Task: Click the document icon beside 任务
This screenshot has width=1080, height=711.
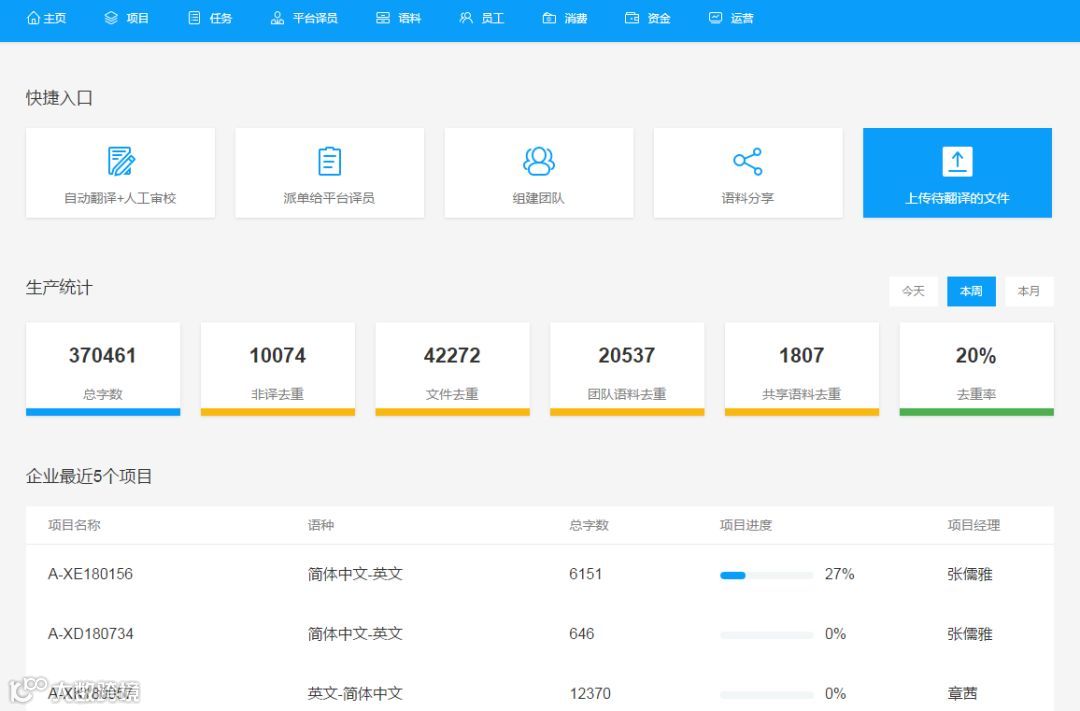Action: 194,18
